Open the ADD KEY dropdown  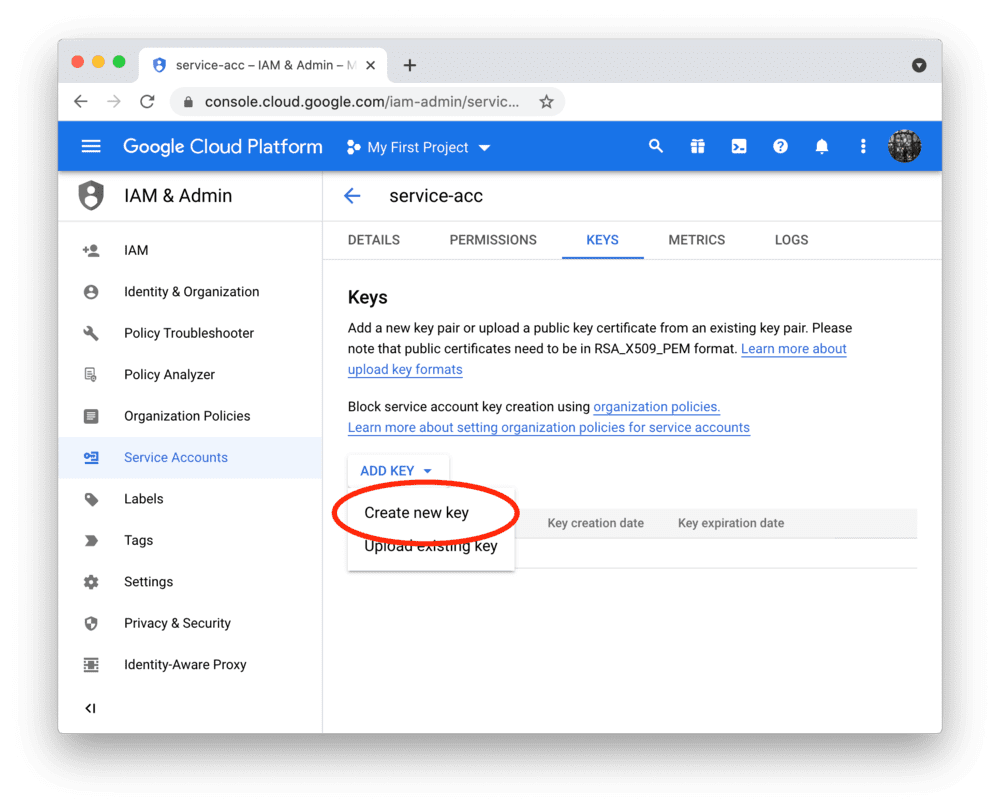click(x=397, y=470)
